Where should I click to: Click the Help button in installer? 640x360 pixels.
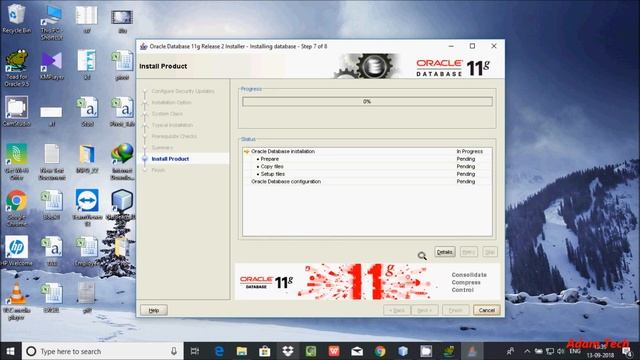coord(154,310)
